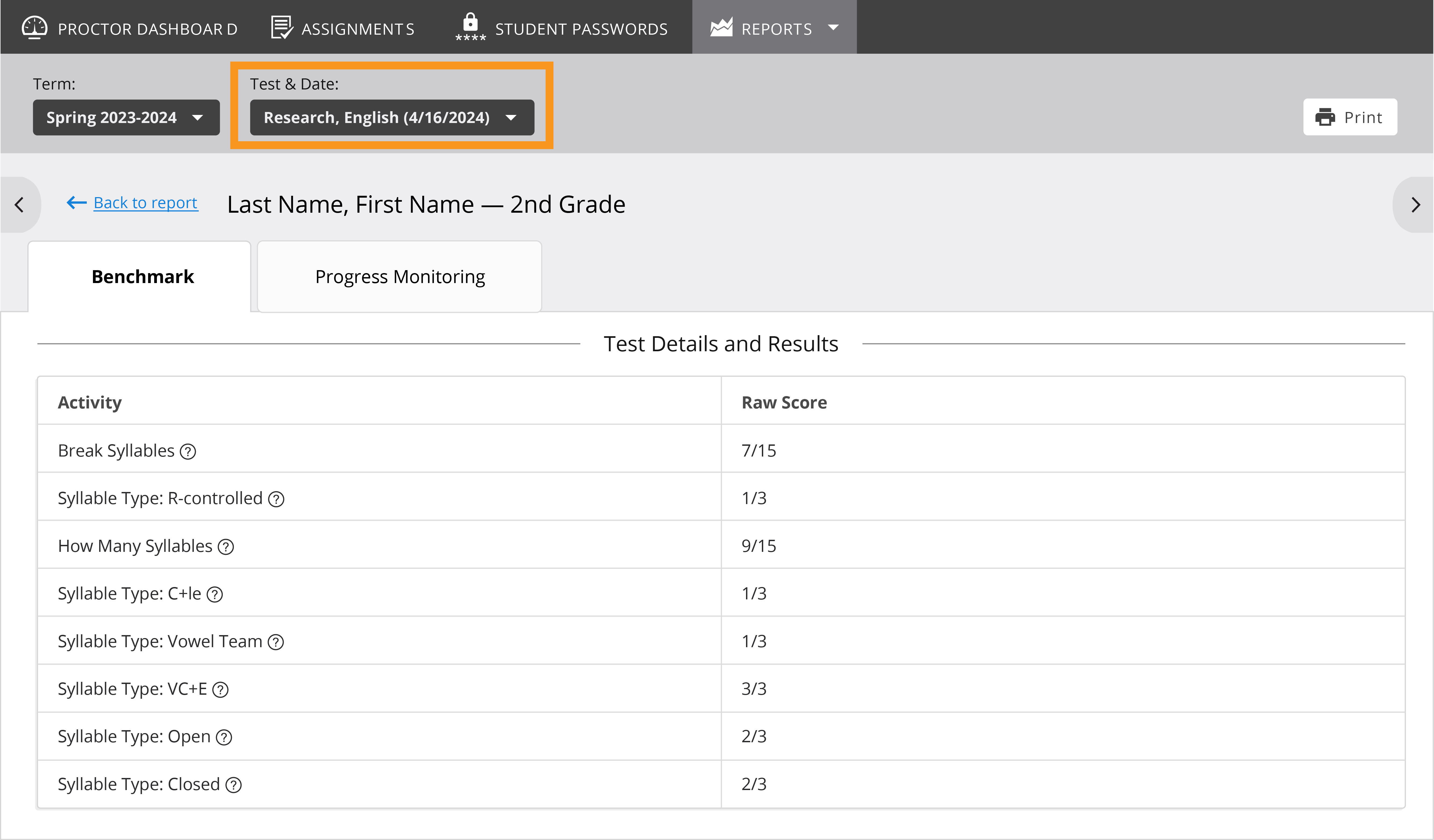The height and width of the screenshot is (840, 1434).
Task: Open Vowel Team syllable help icon
Action: (x=276, y=643)
